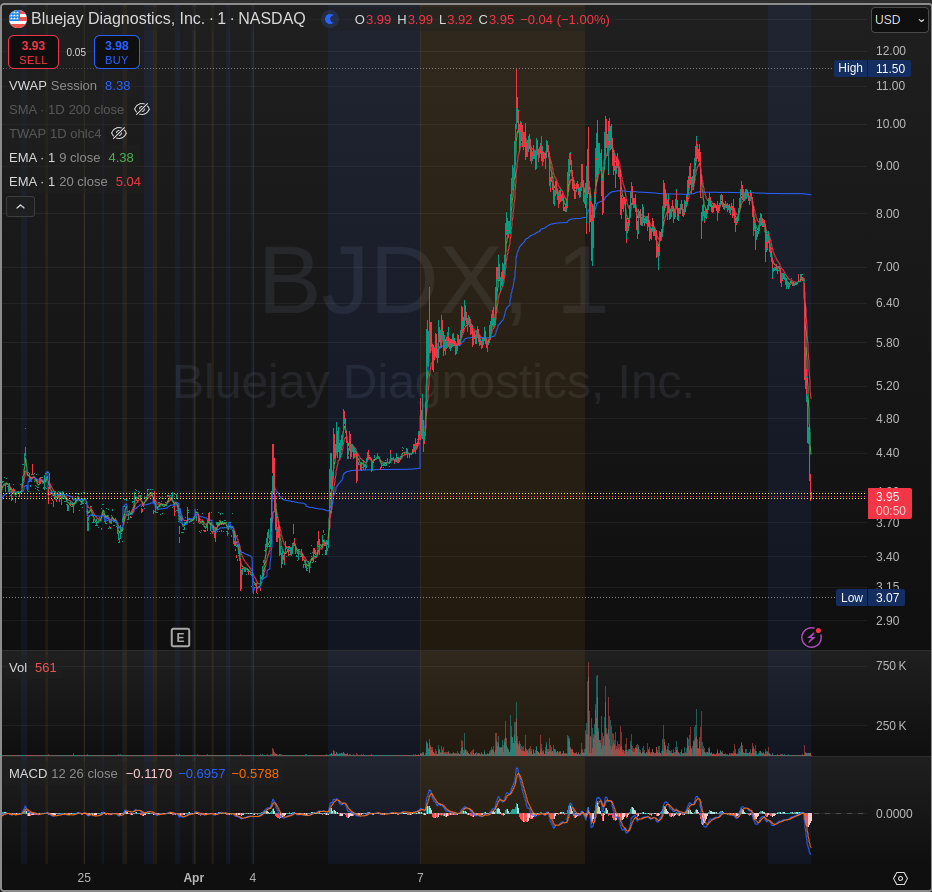Click the US flag symbol logo
Screen dimensions: 932x892
[18, 19]
